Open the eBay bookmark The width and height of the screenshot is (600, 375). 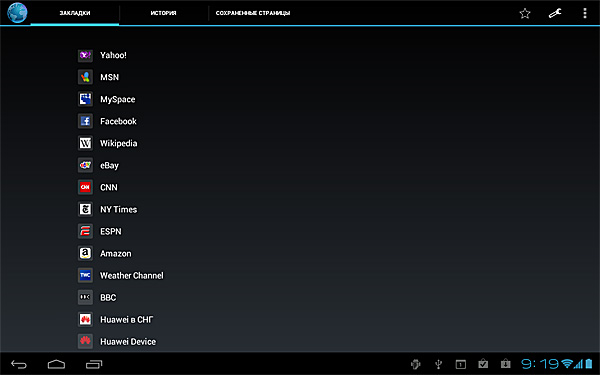coord(109,165)
